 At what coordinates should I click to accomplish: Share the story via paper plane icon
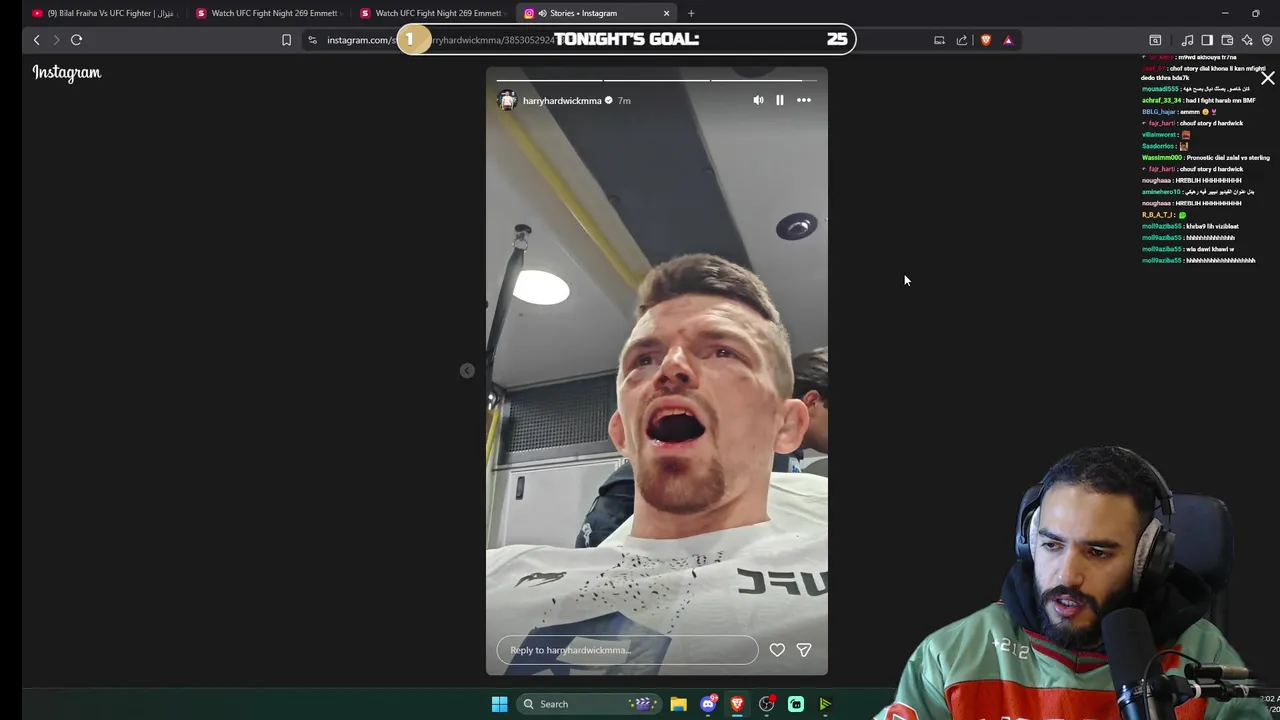pos(804,650)
